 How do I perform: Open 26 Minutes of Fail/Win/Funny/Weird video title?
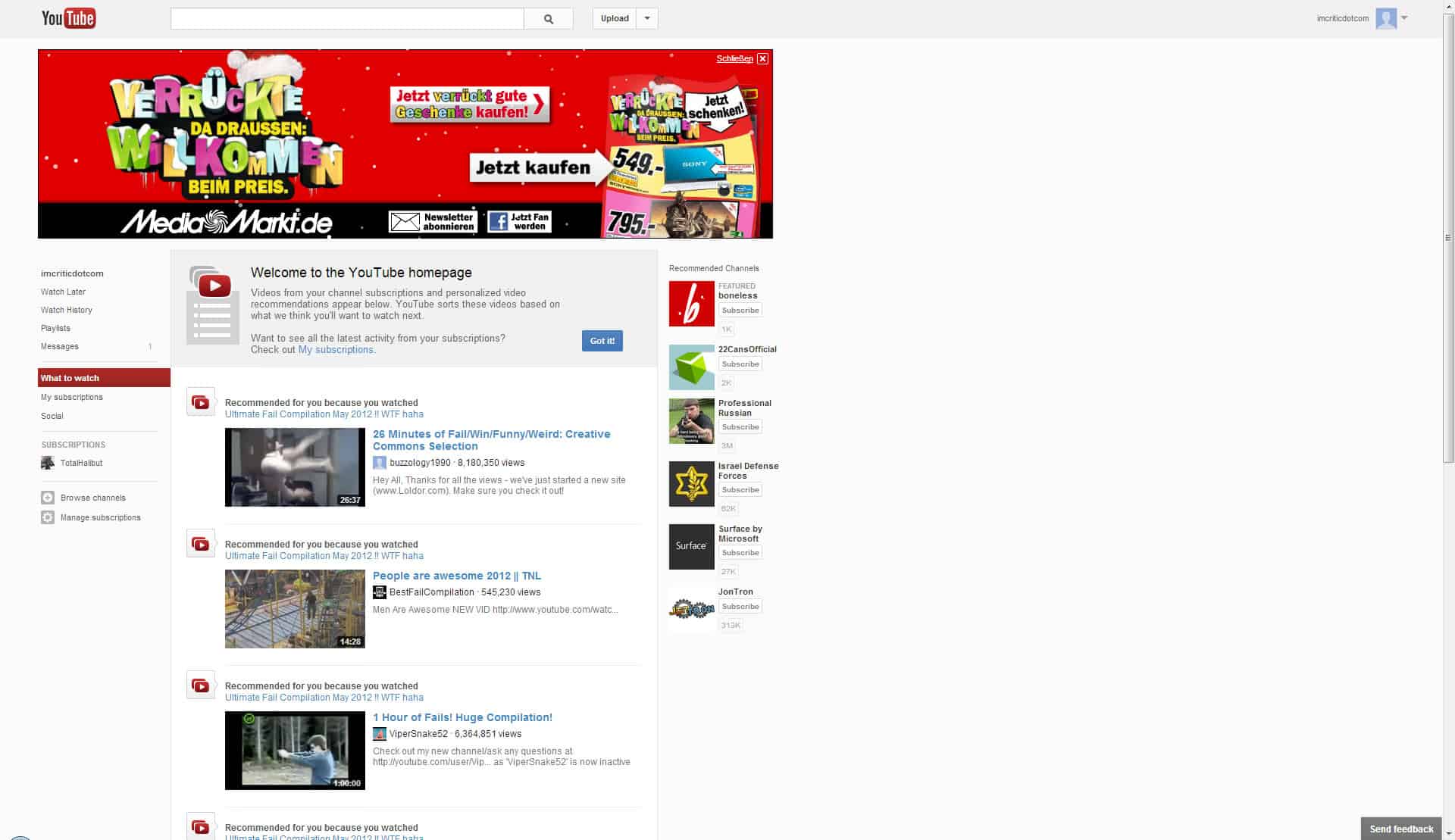click(x=491, y=440)
